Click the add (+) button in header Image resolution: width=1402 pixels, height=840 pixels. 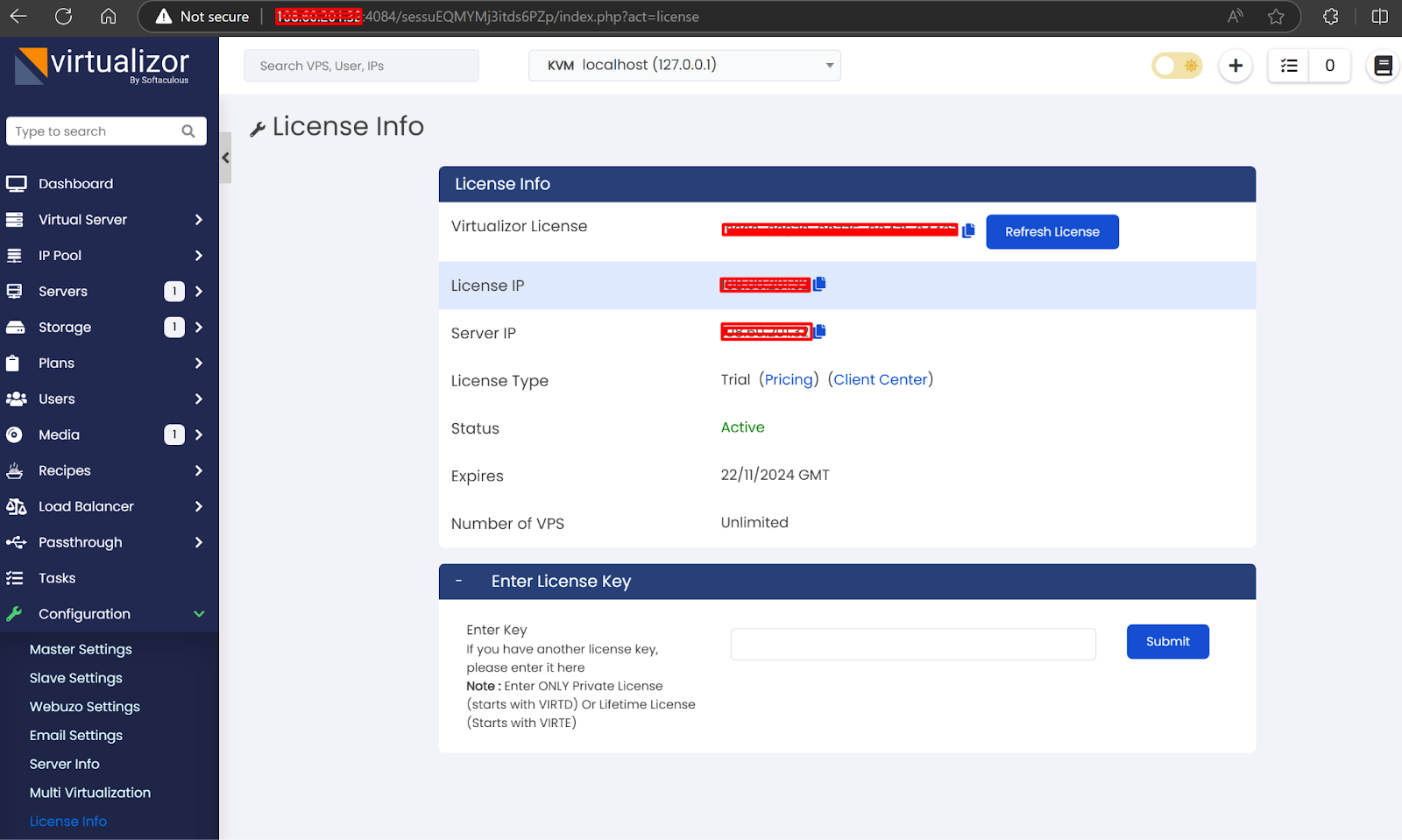click(1236, 66)
